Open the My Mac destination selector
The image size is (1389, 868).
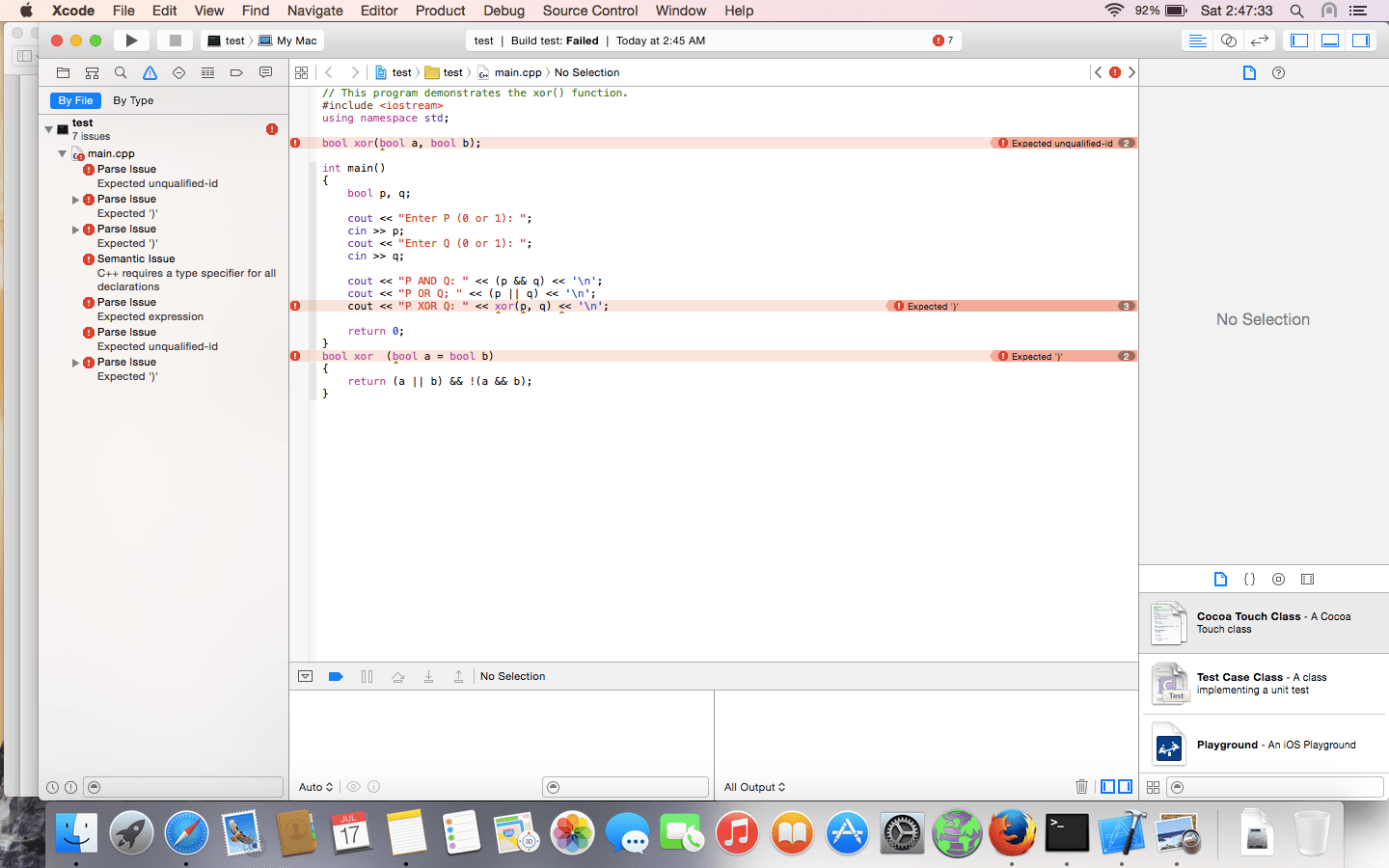[287, 41]
